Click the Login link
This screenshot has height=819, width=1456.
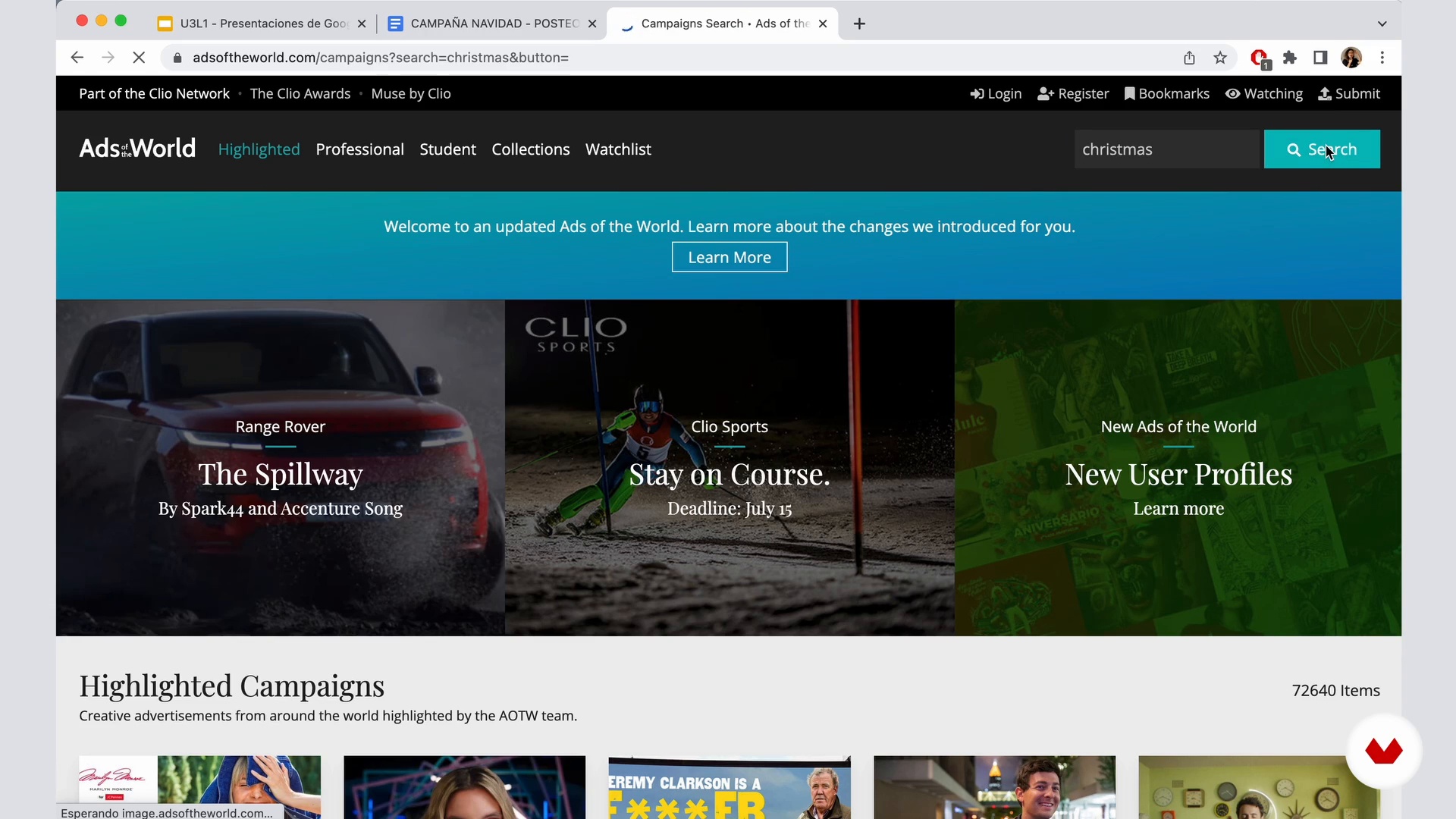996,94
